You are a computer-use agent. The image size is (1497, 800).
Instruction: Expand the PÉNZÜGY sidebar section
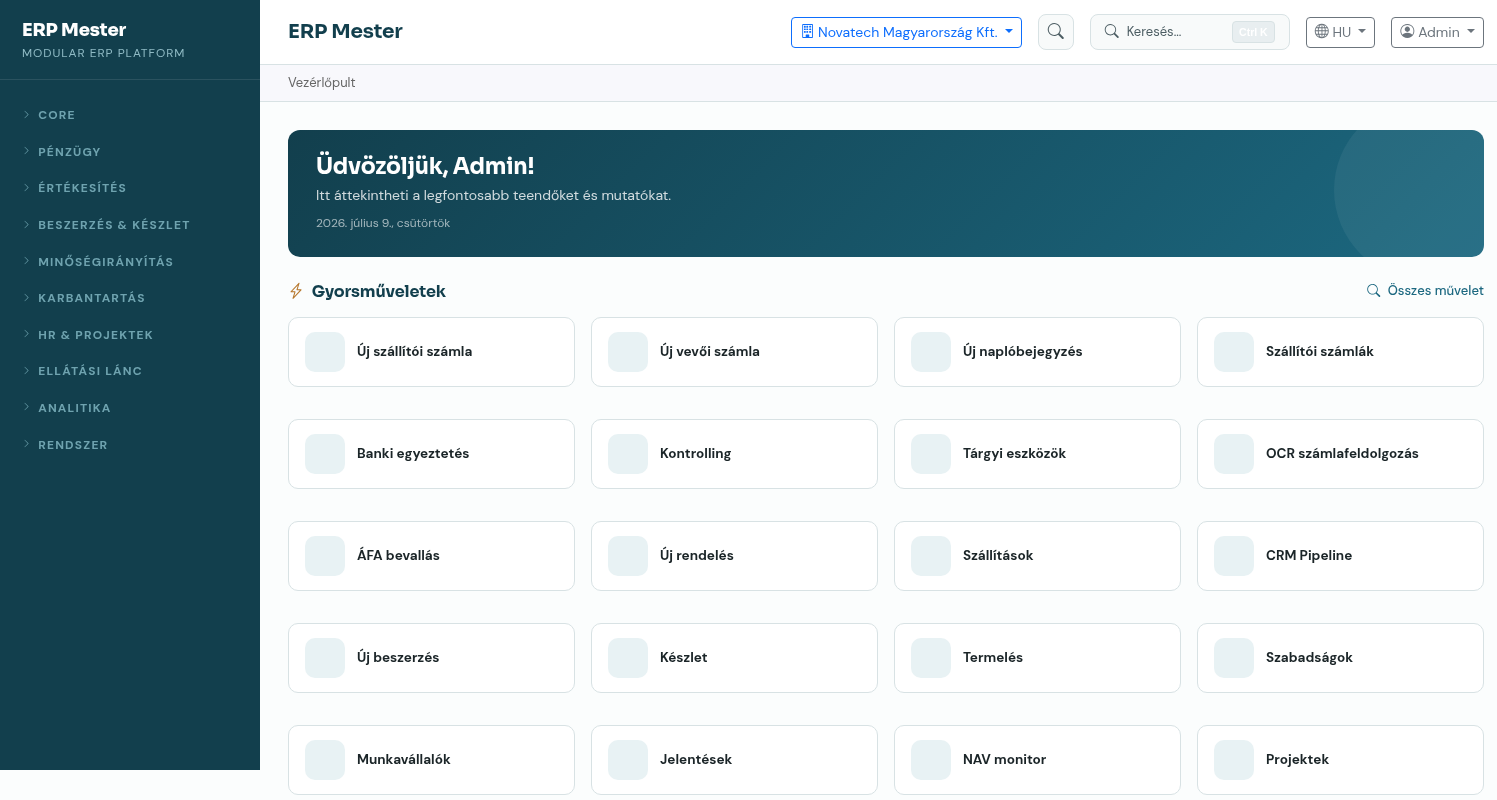130,152
